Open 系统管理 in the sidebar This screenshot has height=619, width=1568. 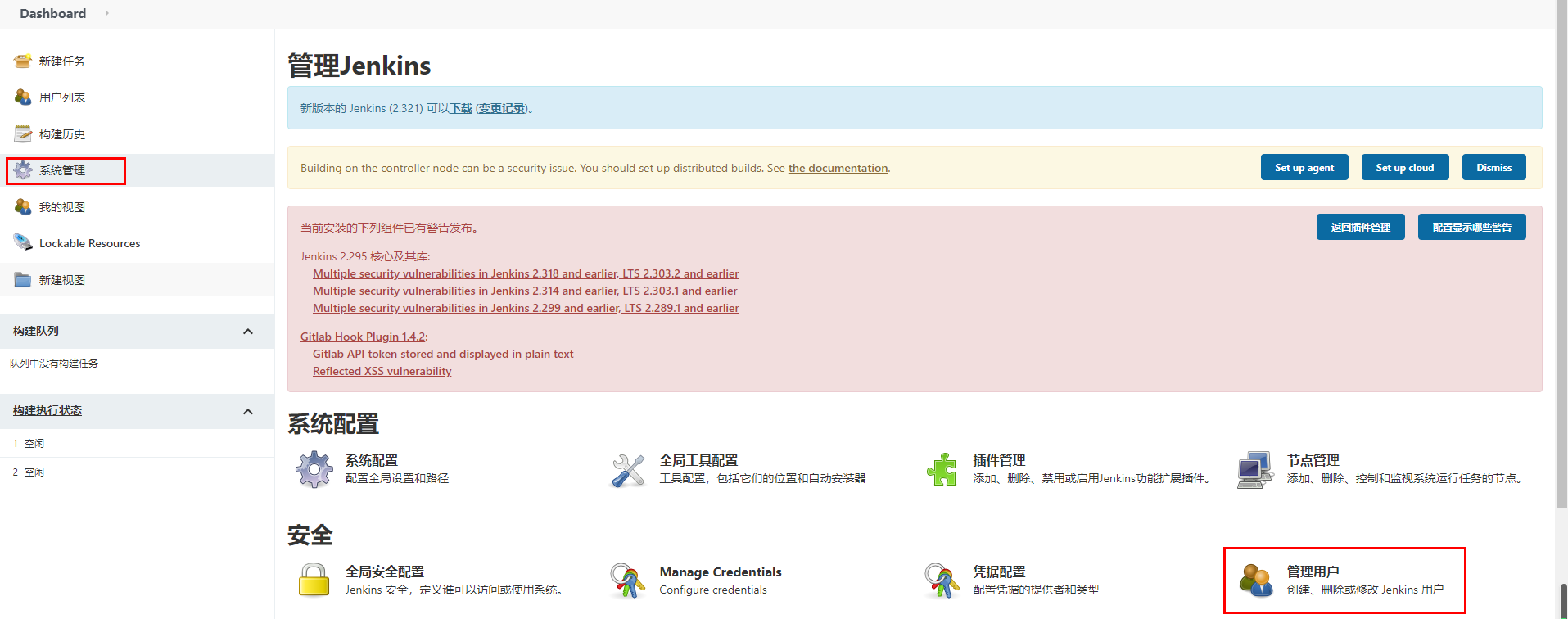coord(62,170)
